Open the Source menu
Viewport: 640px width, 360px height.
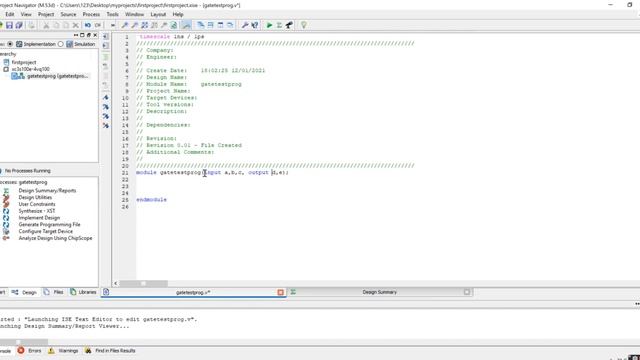68,14
